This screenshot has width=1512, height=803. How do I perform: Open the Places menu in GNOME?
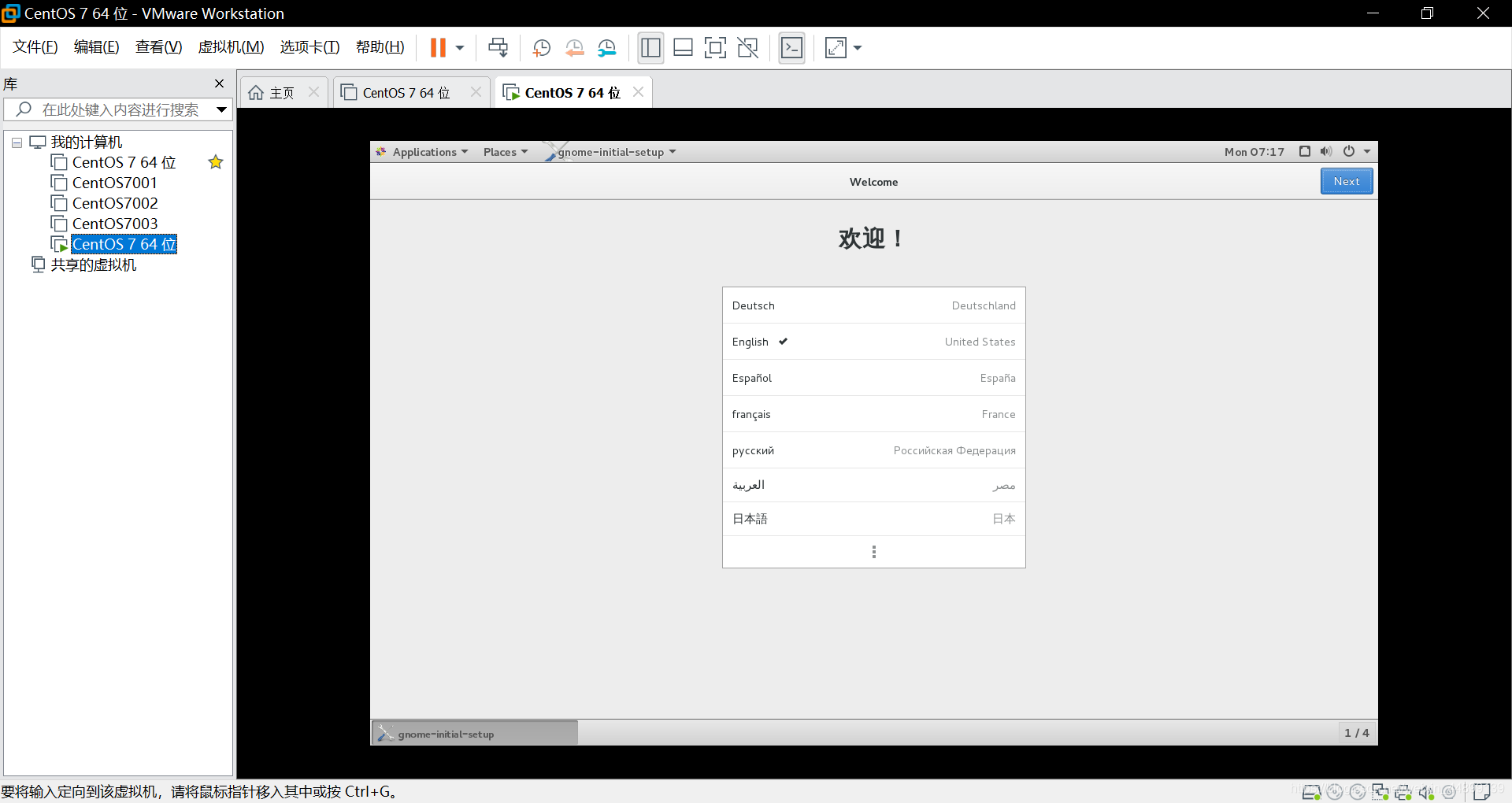pyautogui.click(x=506, y=152)
